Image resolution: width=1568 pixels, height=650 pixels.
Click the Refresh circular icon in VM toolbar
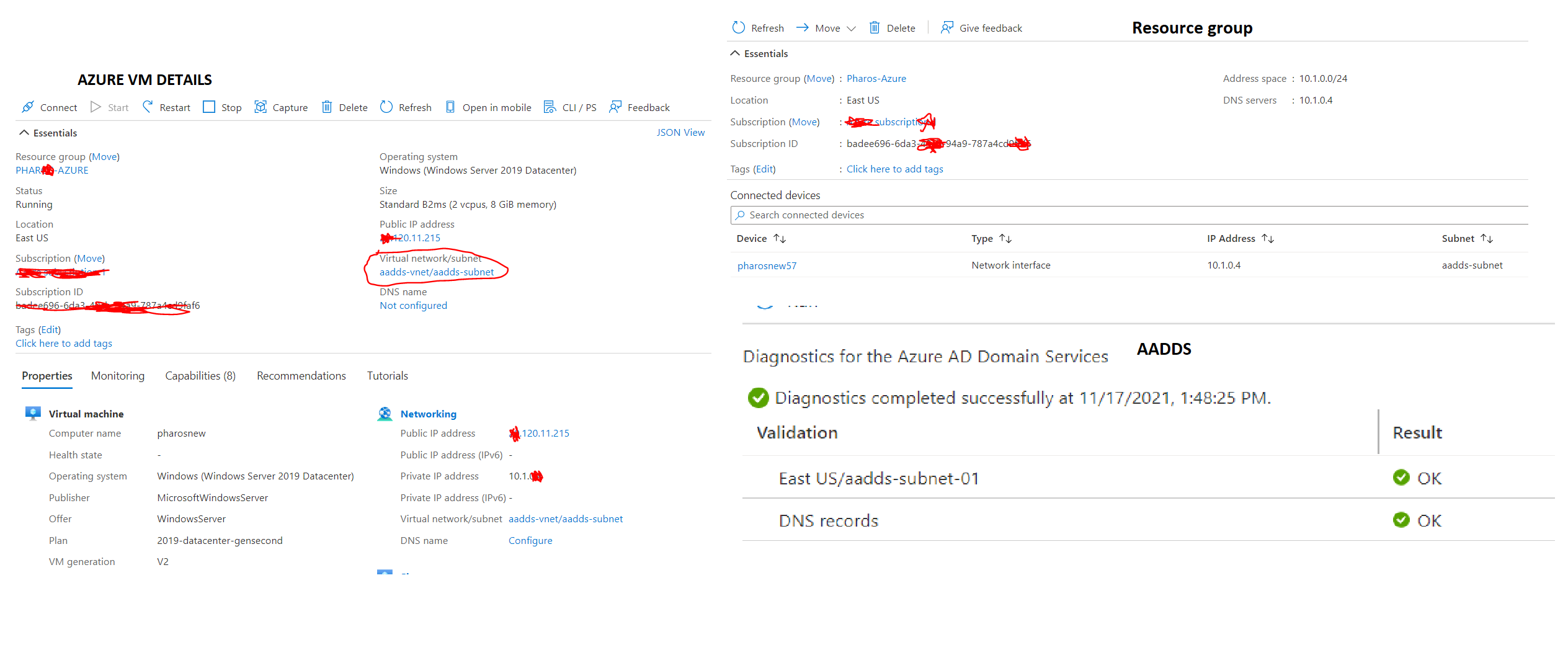(x=386, y=107)
